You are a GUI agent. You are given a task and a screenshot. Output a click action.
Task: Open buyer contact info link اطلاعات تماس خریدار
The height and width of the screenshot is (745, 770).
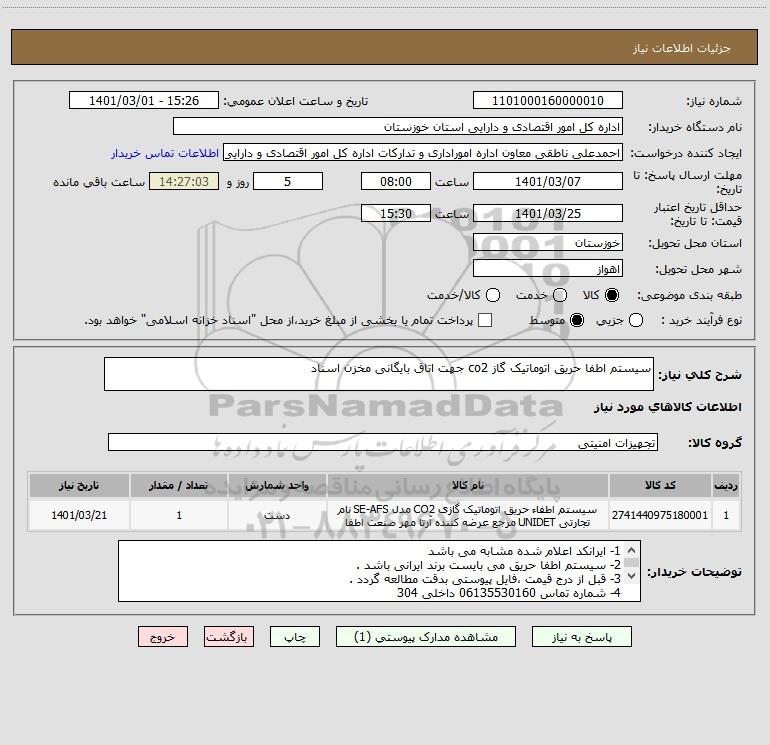(x=165, y=153)
